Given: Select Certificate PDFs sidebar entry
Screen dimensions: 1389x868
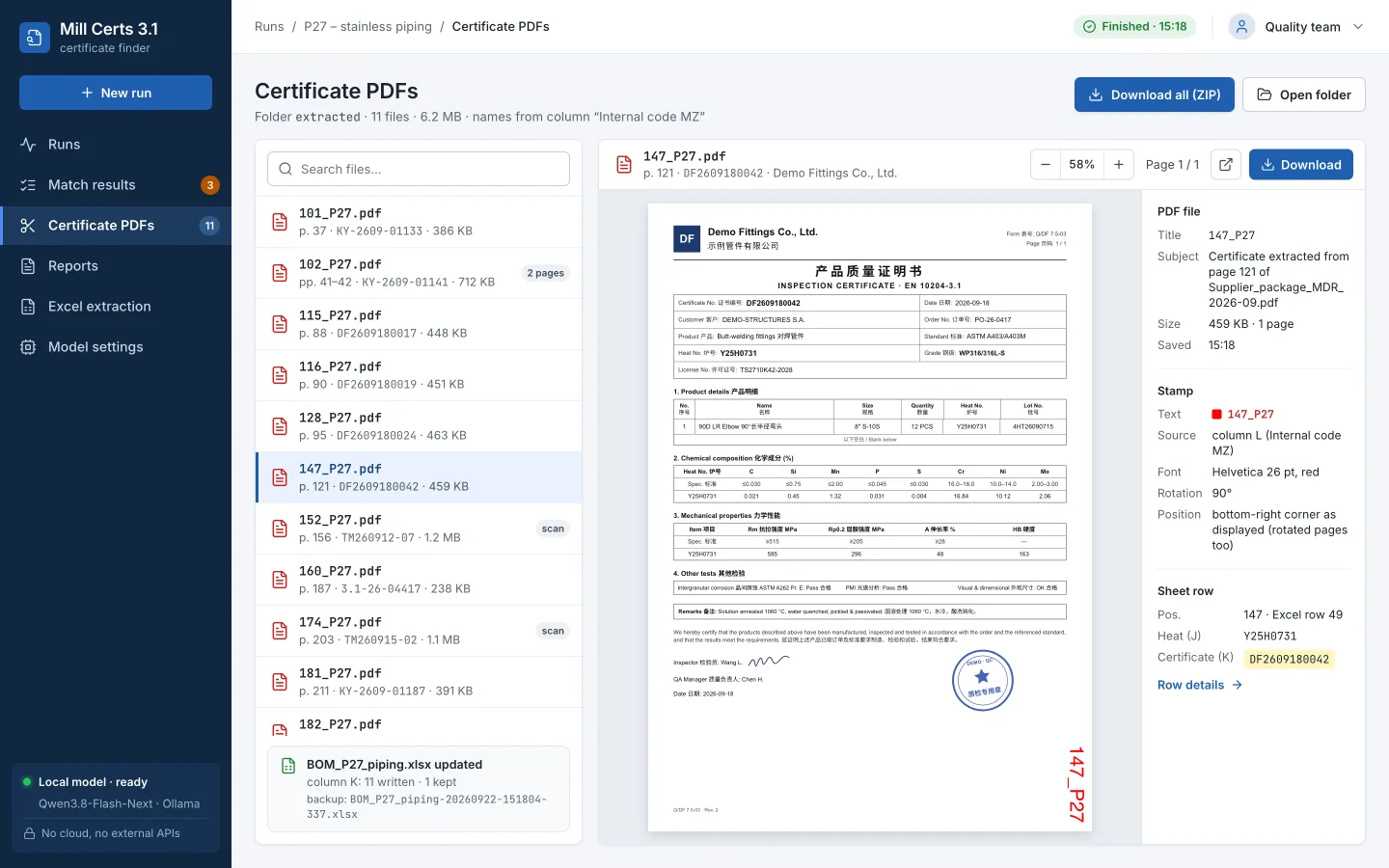Looking at the screenshot, I should pyautogui.click(x=116, y=226).
